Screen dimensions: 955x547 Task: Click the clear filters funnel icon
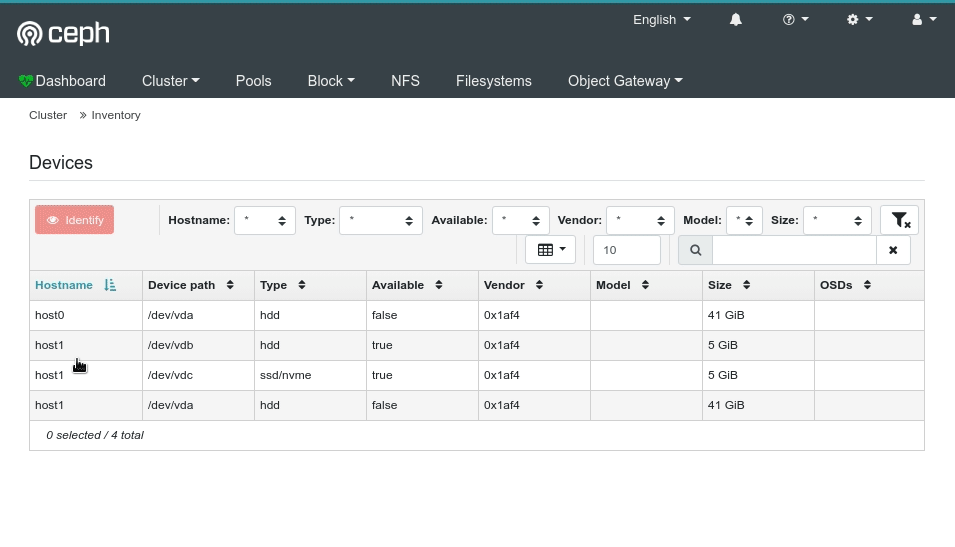tap(900, 220)
